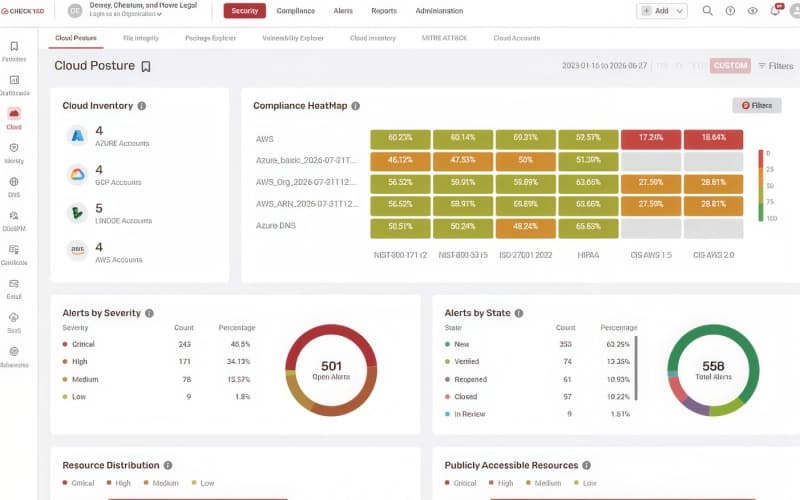Select the Cloud sidebar icon
The image size is (800, 500).
point(14,113)
